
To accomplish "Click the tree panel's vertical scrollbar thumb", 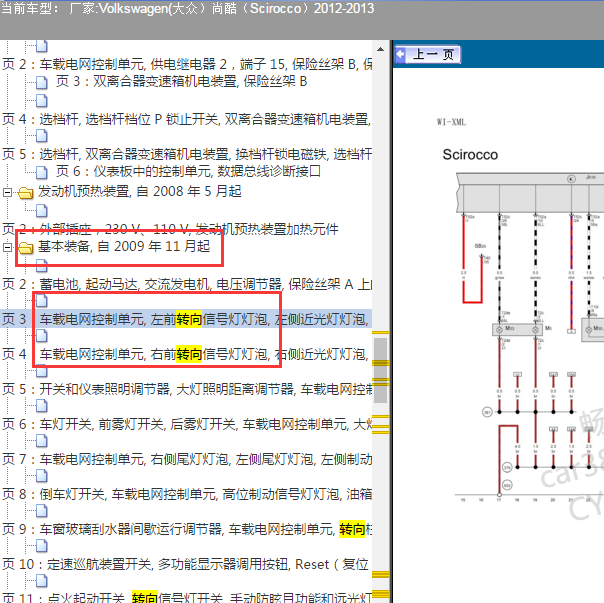I will [x=380, y=370].
